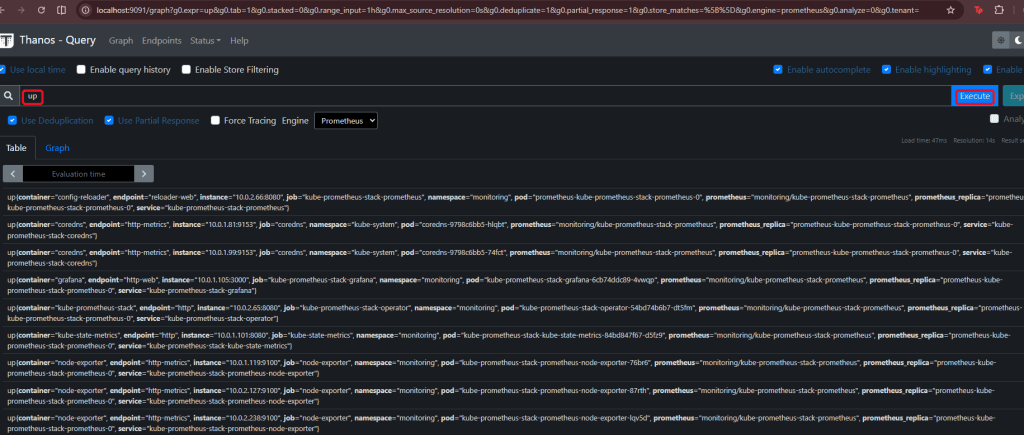
Task: Toggle Enable autocomplete checkbox
Action: 778,69
